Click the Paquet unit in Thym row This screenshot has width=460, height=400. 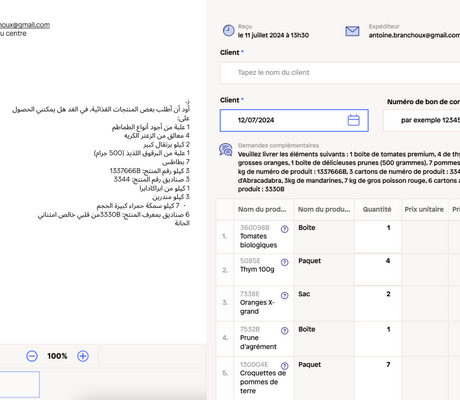coord(309,261)
